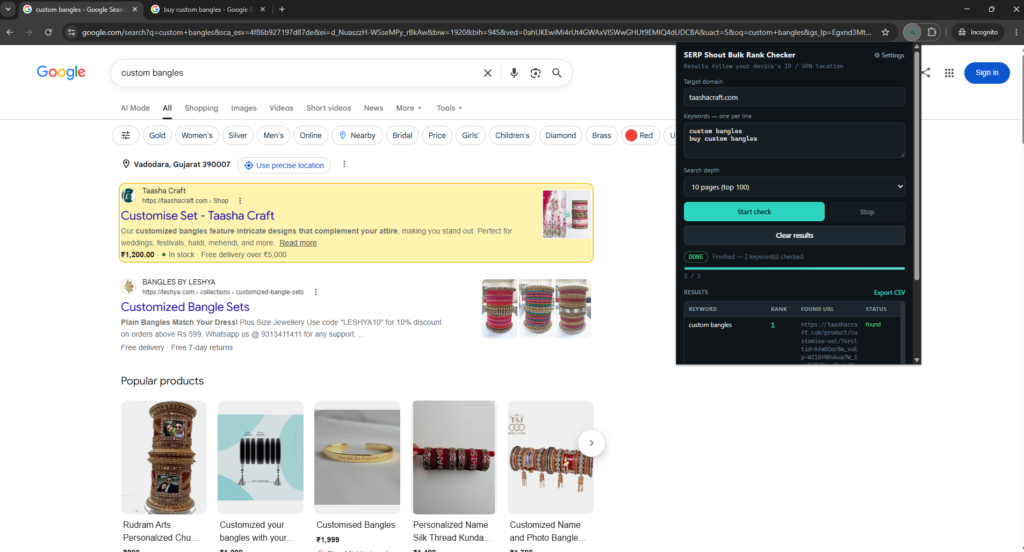Apply the Bridal filter chip
The height and width of the screenshot is (552, 1024).
click(402, 135)
